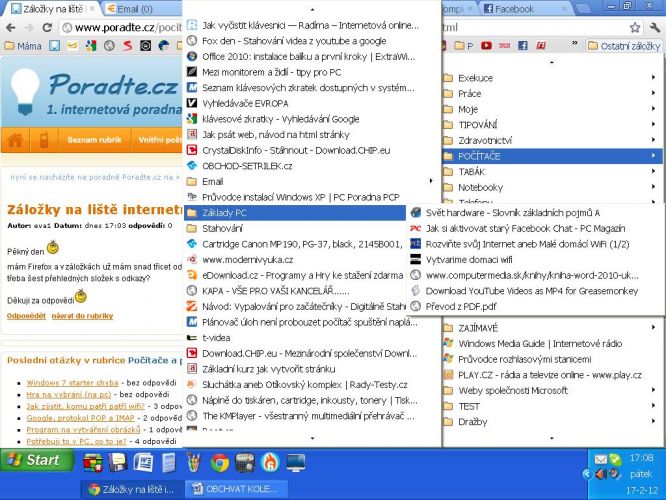Expand the Exekuce bookmark folder

(x=552, y=78)
